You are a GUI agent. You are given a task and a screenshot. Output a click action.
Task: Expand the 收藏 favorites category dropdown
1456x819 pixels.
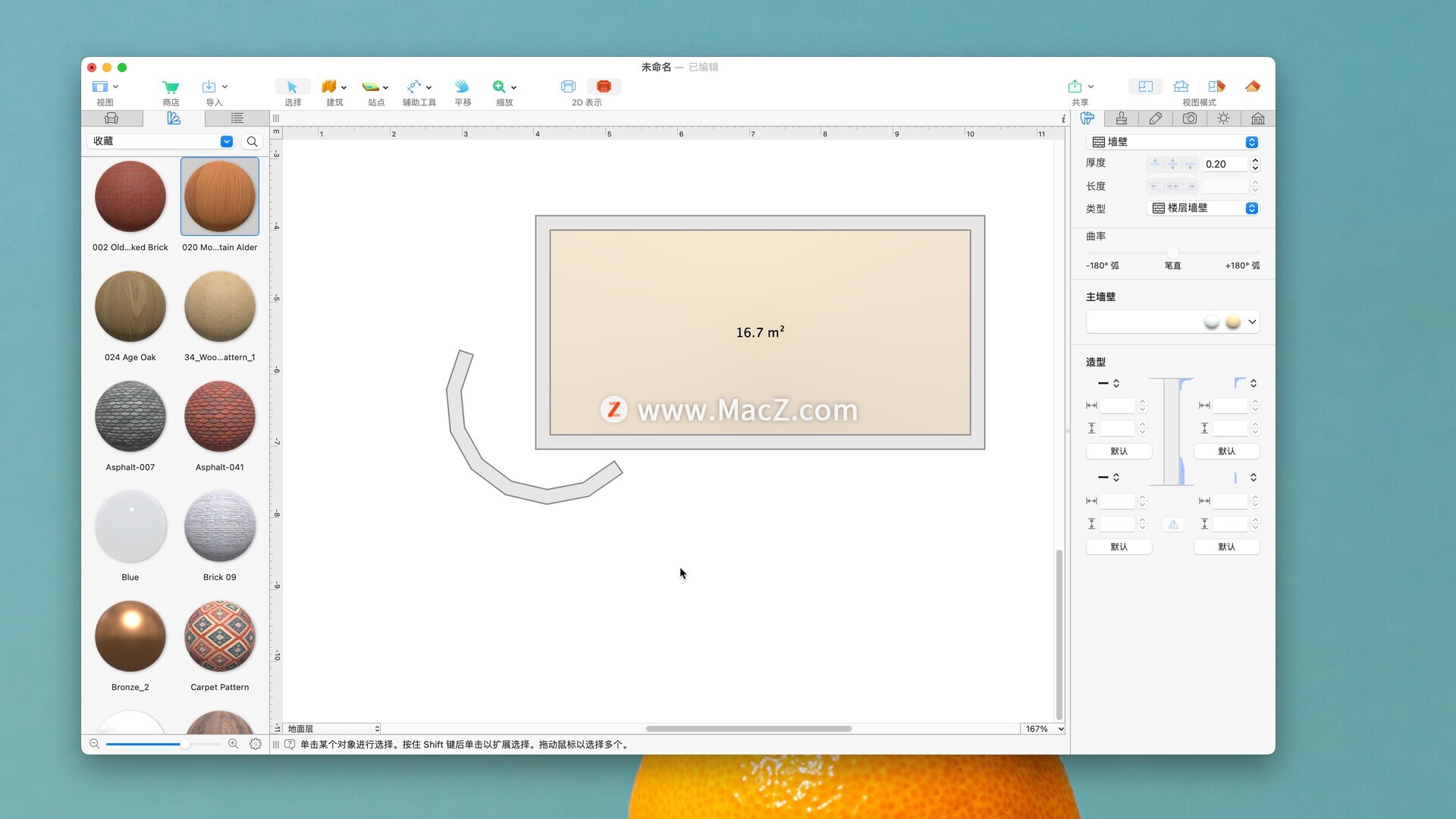(x=227, y=142)
